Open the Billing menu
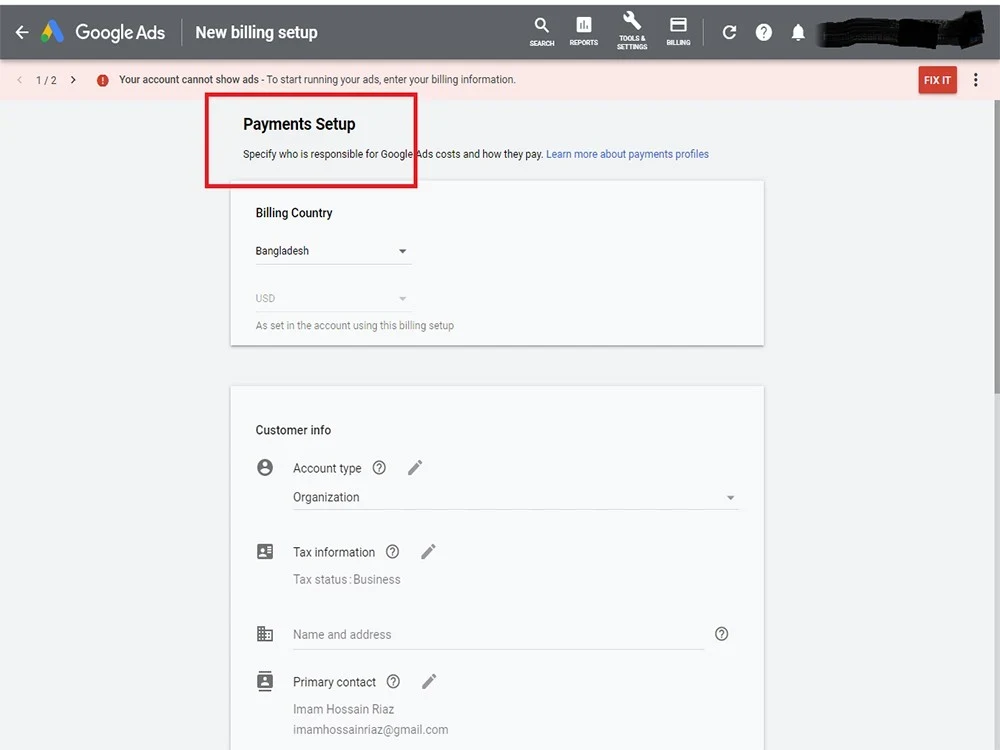The width and height of the screenshot is (1000, 750). point(678,32)
